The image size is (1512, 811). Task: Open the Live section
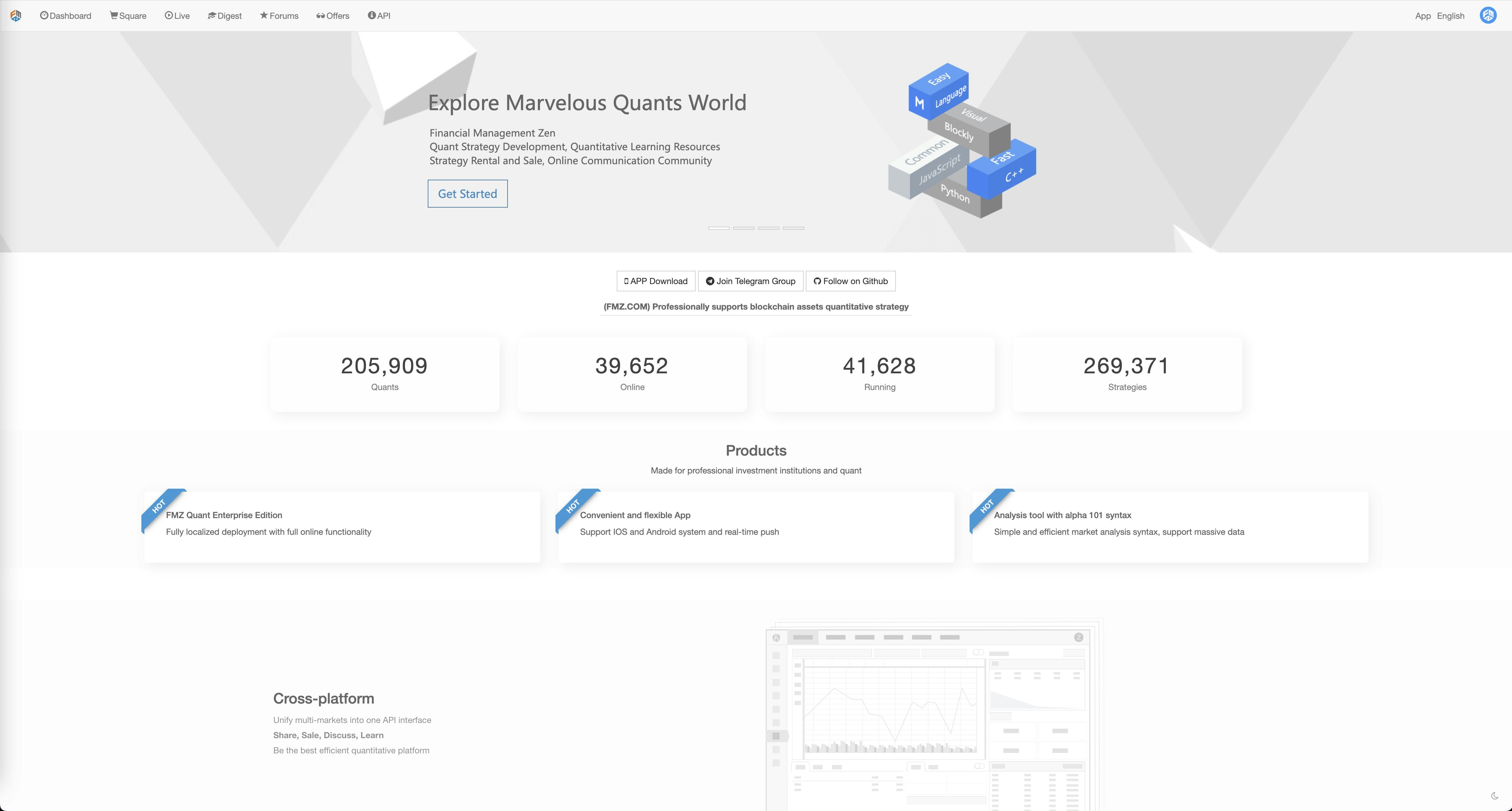[177, 16]
